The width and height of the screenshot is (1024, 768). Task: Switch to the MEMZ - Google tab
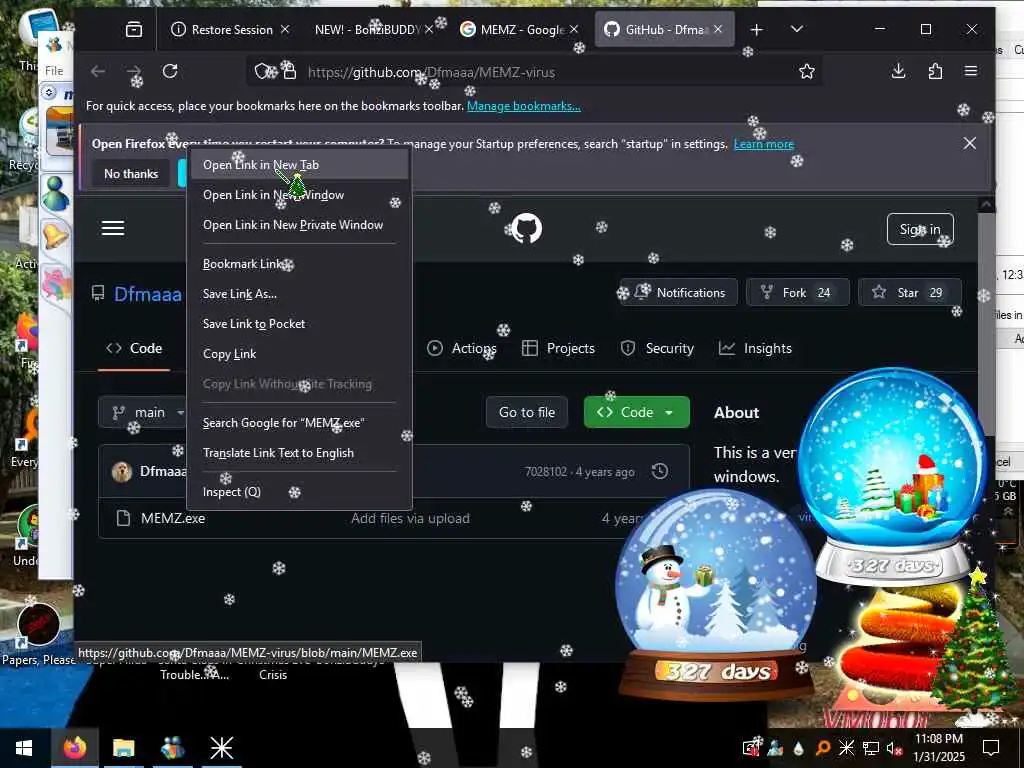point(513,29)
